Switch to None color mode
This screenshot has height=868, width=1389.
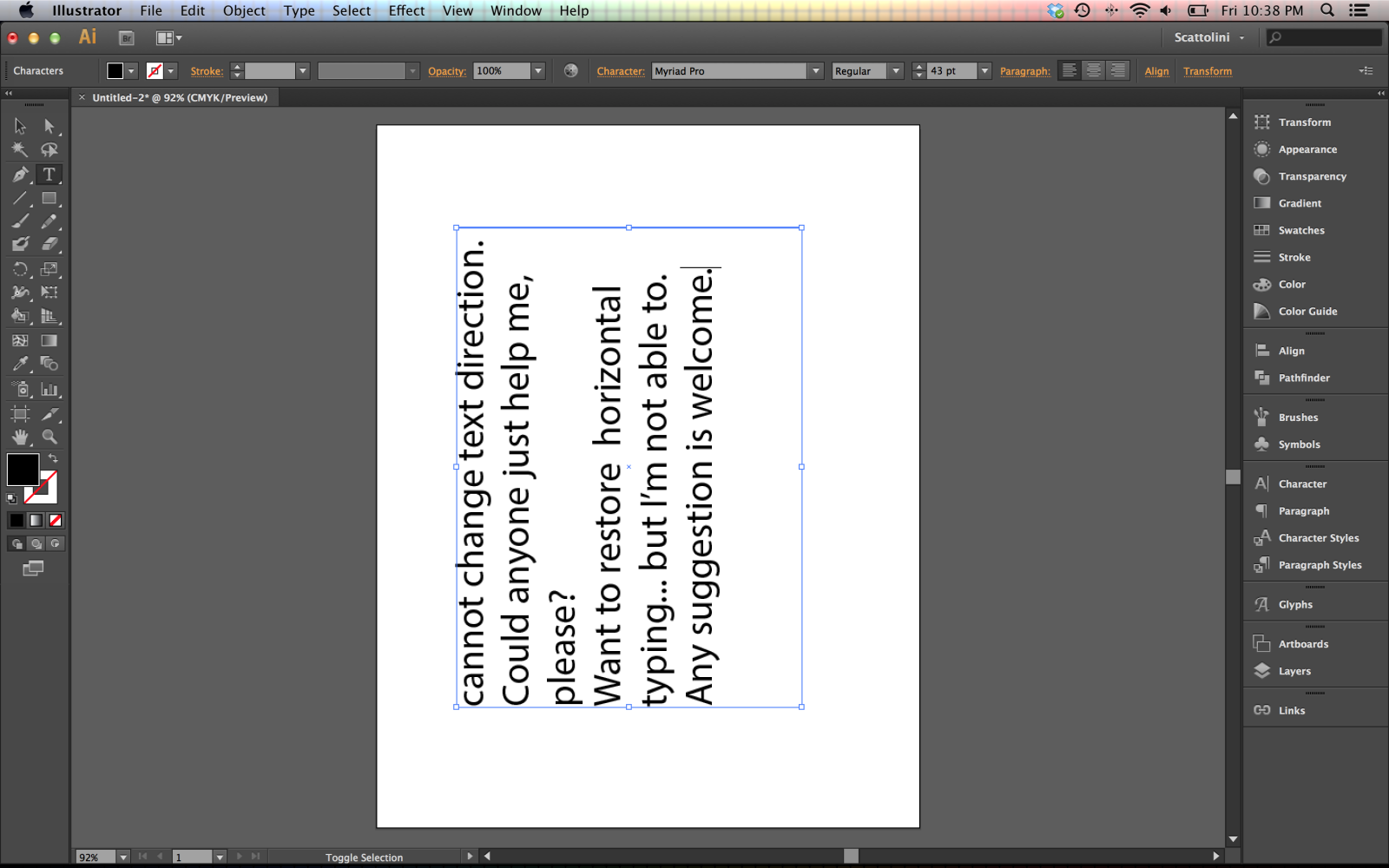pyautogui.click(x=56, y=520)
